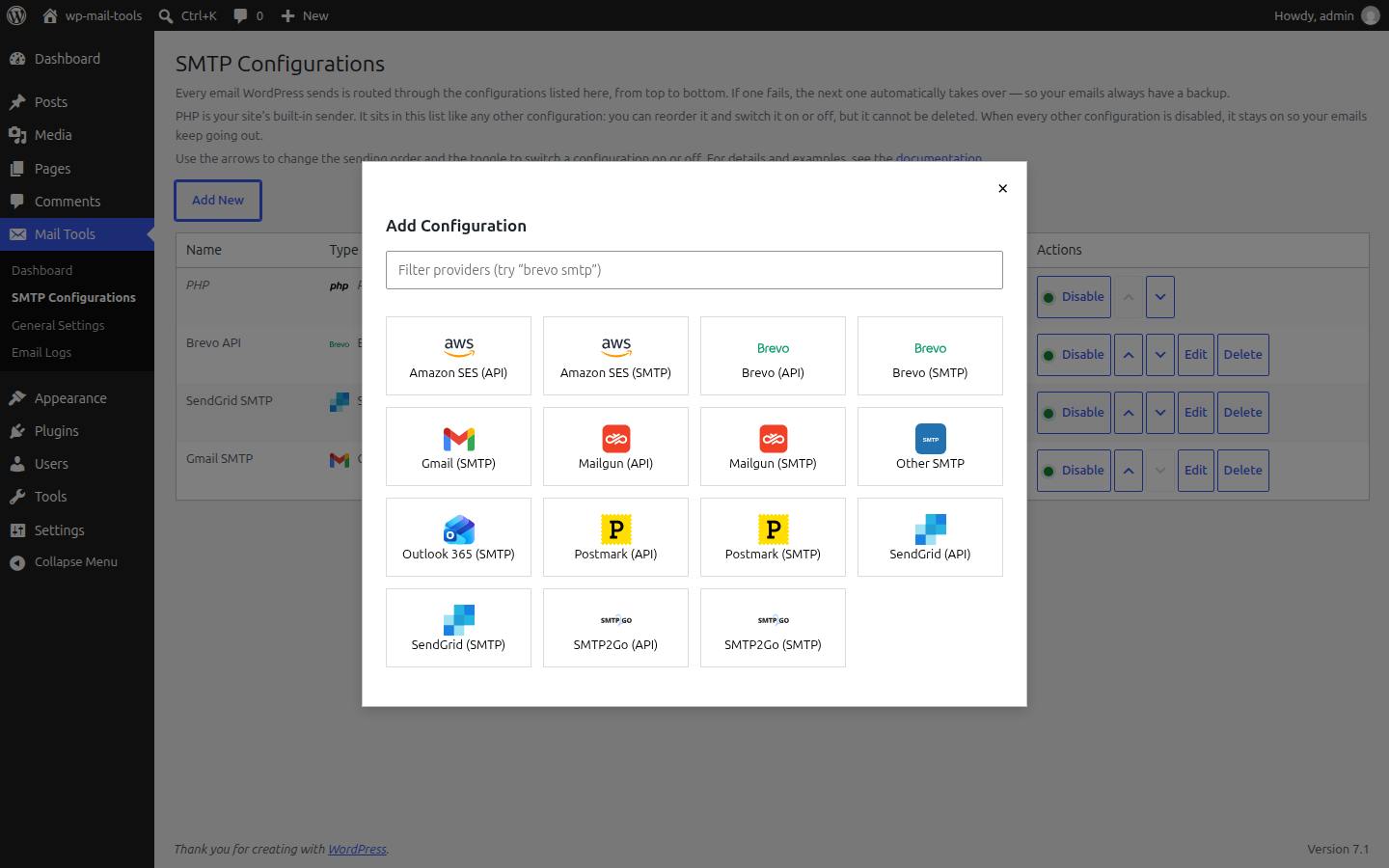Image resolution: width=1389 pixels, height=868 pixels.
Task: Click the Gmail SMTP row name
Action: pyautogui.click(x=219, y=459)
